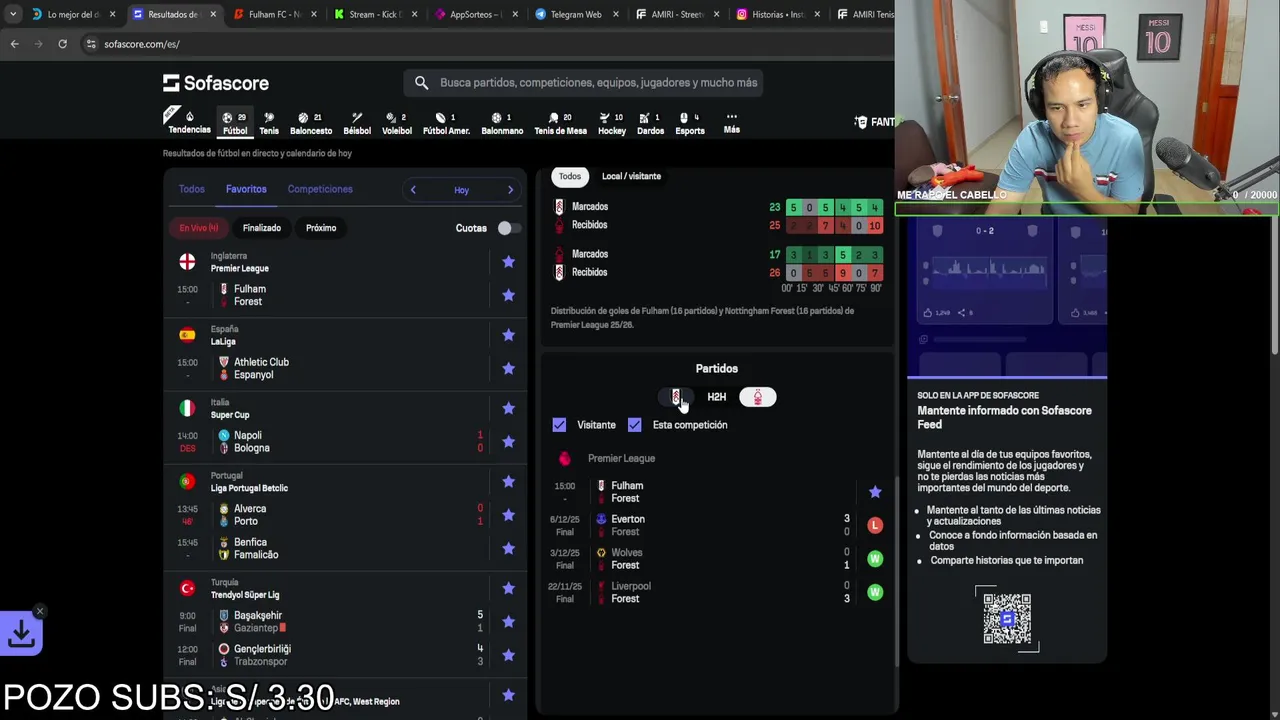This screenshot has height=720, width=1280.
Task: Toggle favorite star for Napoli–Bologna
Action: tap(508, 441)
